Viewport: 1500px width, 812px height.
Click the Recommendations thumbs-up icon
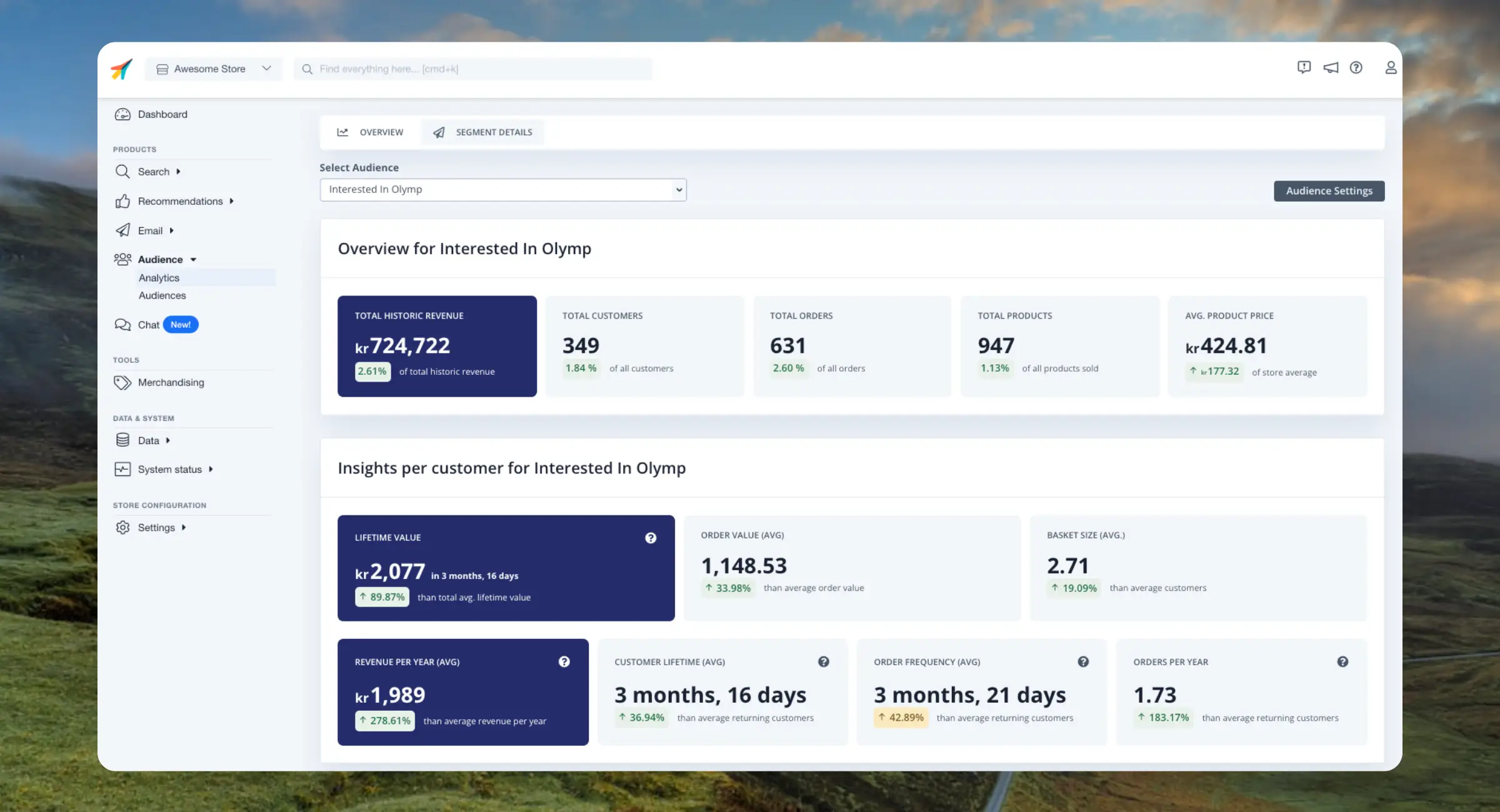pyautogui.click(x=122, y=201)
